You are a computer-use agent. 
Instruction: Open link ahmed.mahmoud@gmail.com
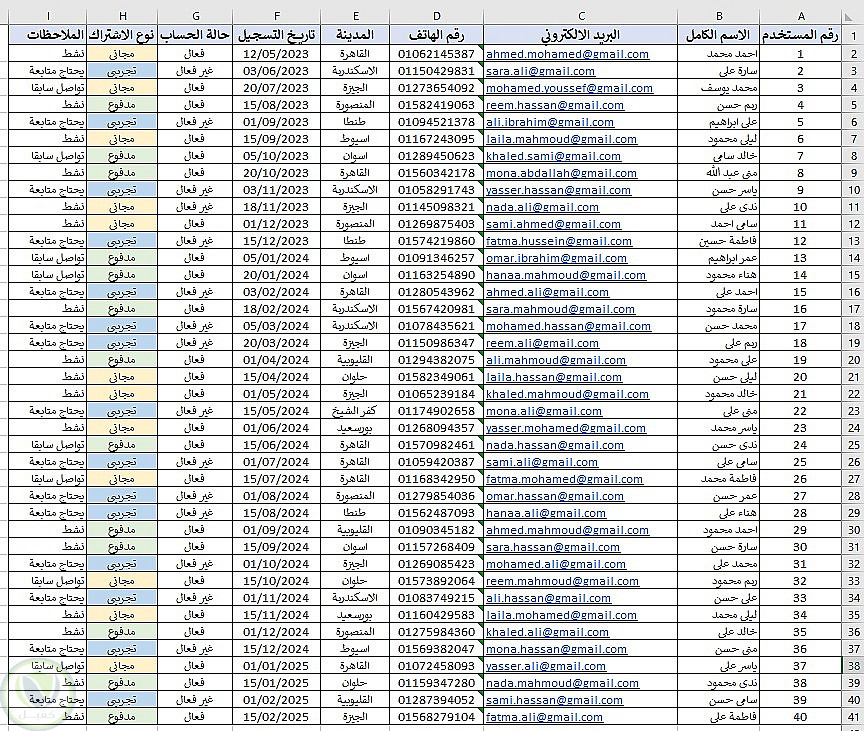coord(567,530)
